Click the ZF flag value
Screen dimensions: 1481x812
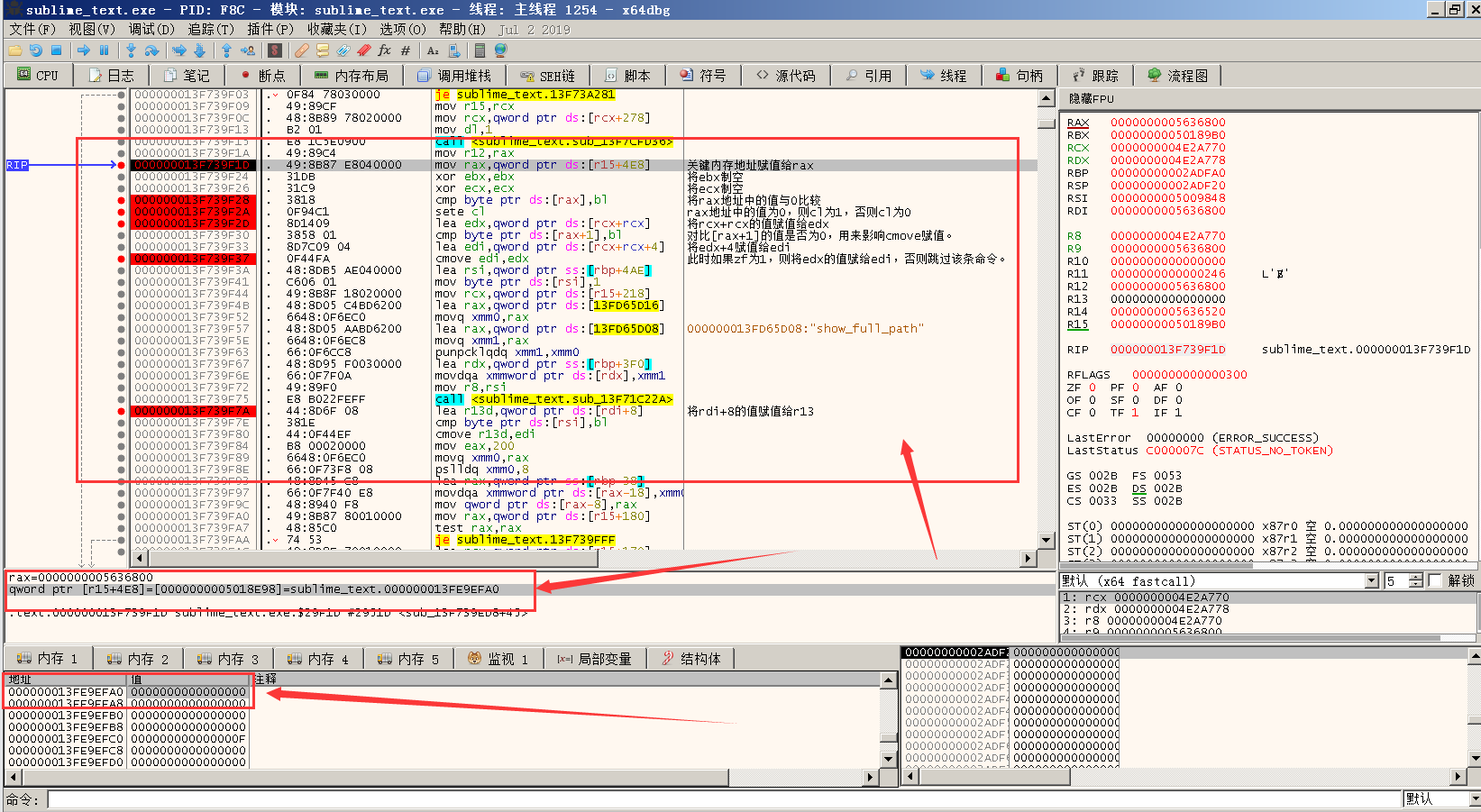coord(1092,388)
